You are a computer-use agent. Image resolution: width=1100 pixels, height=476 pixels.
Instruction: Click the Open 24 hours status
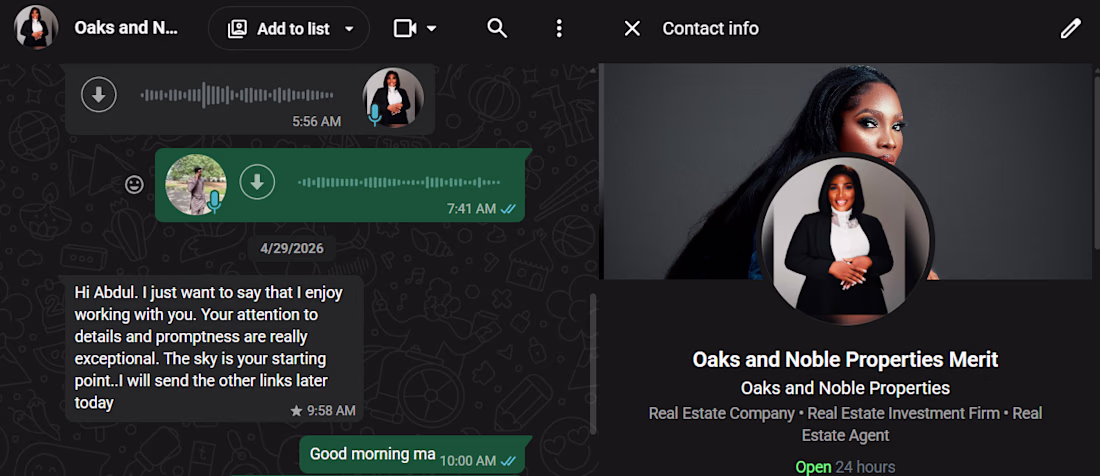(845, 467)
